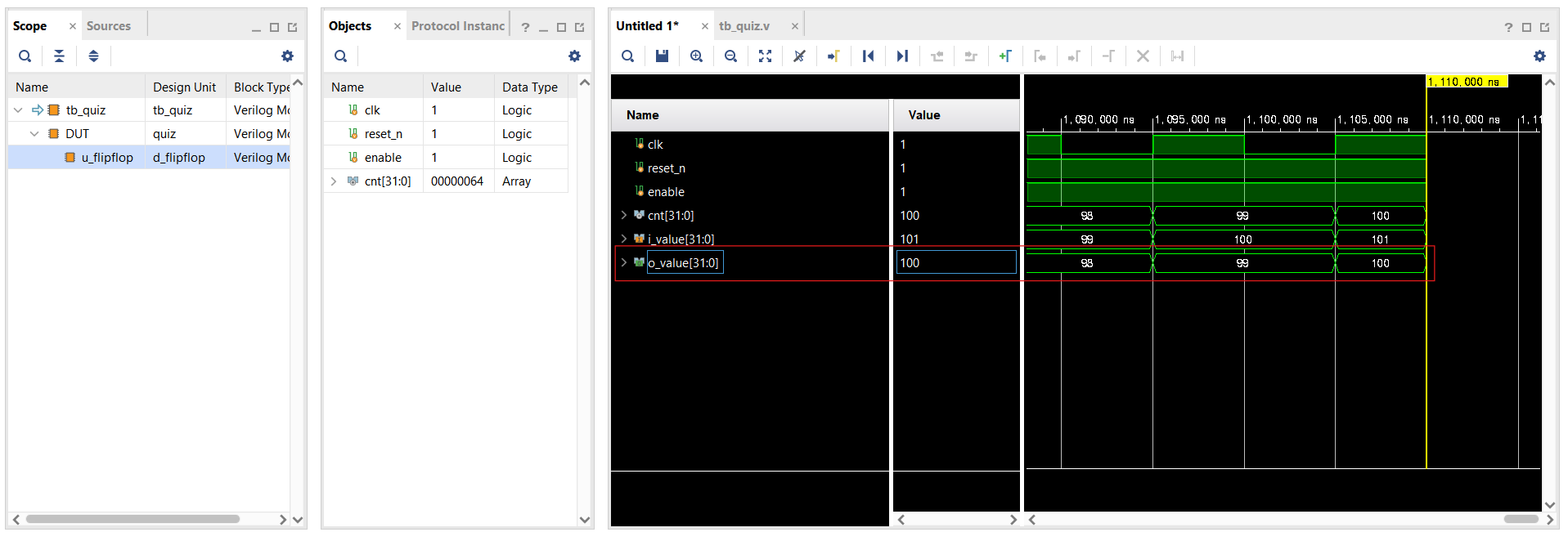
Task: Select o_value[31:0] signal name
Action: 684,263
